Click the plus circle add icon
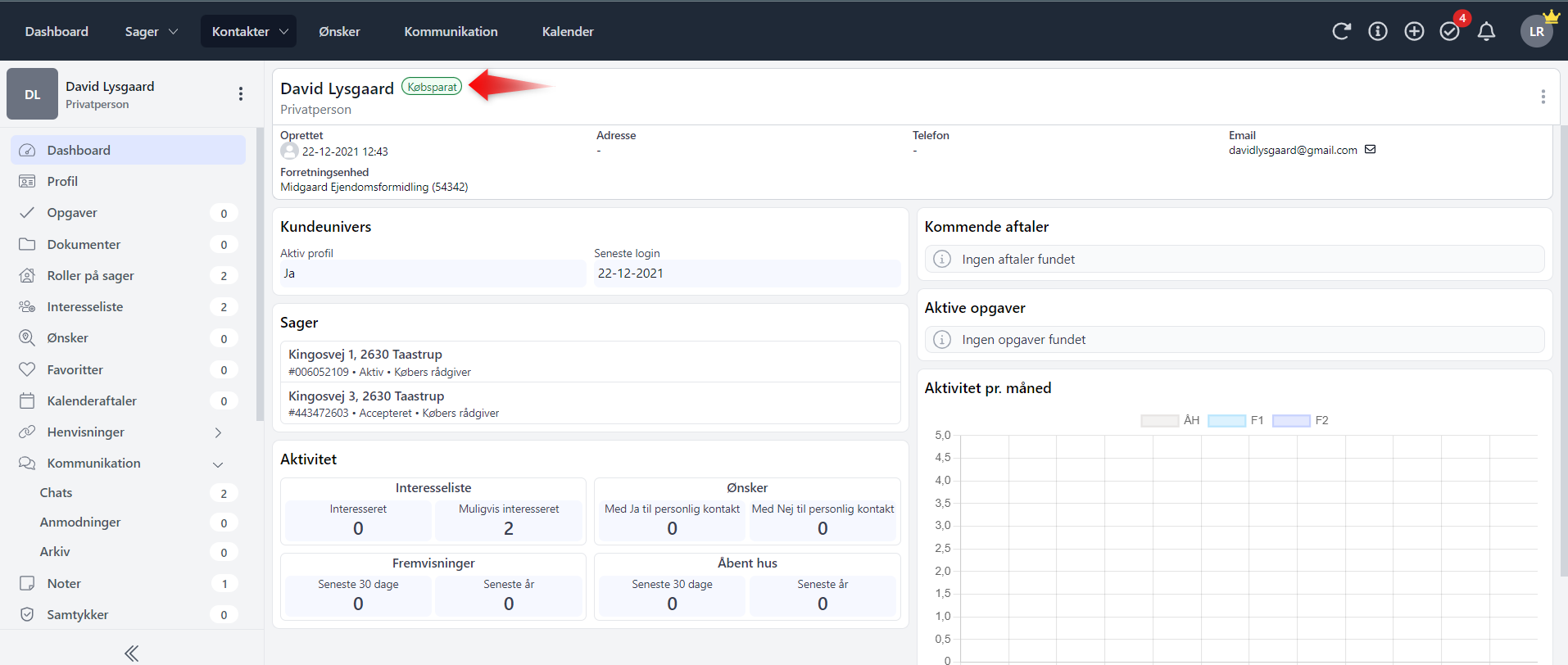The height and width of the screenshot is (665, 1568). point(1414,31)
